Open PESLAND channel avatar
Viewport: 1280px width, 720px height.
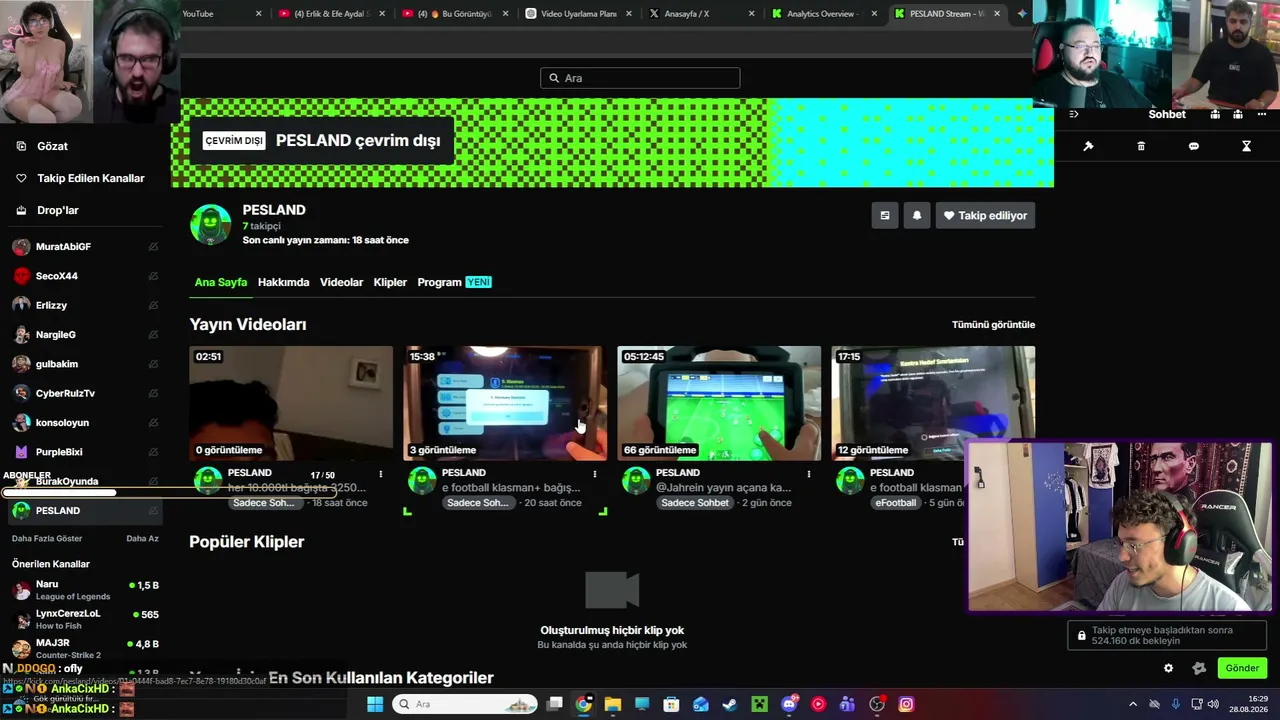pos(210,224)
